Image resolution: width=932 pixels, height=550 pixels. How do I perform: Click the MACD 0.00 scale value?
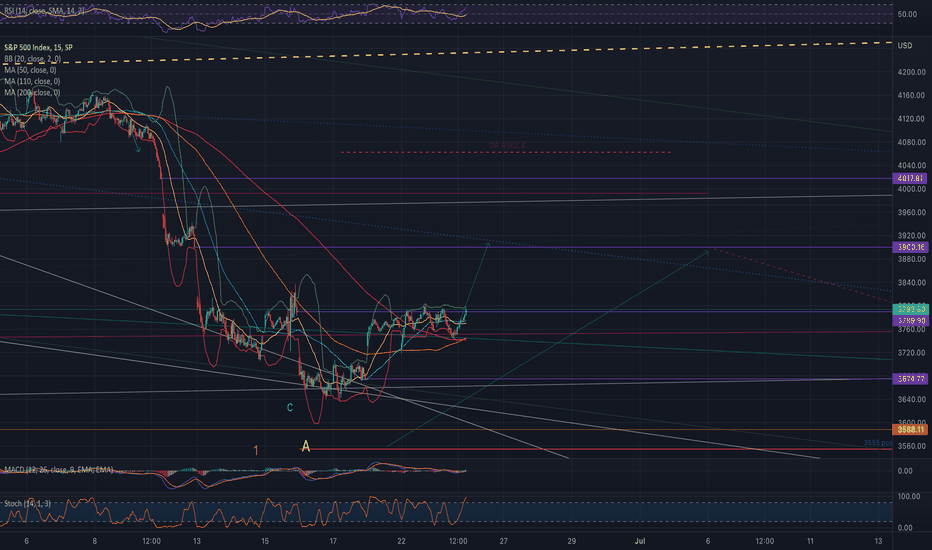click(x=905, y=471)
